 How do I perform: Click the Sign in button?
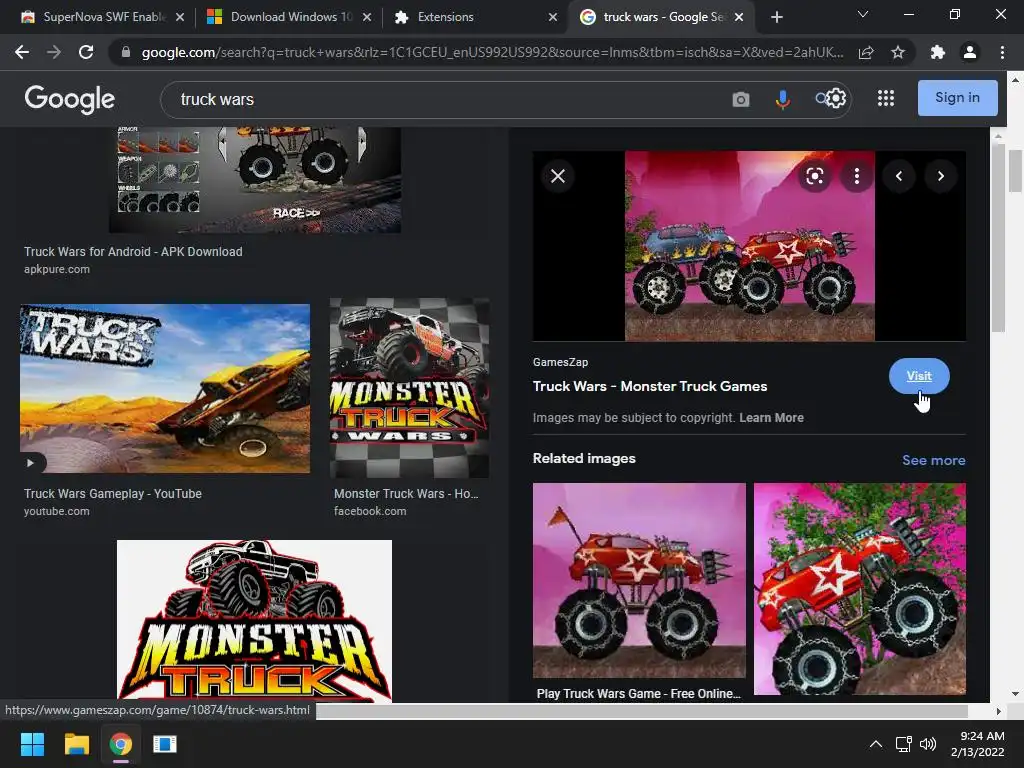pos(957,98)
